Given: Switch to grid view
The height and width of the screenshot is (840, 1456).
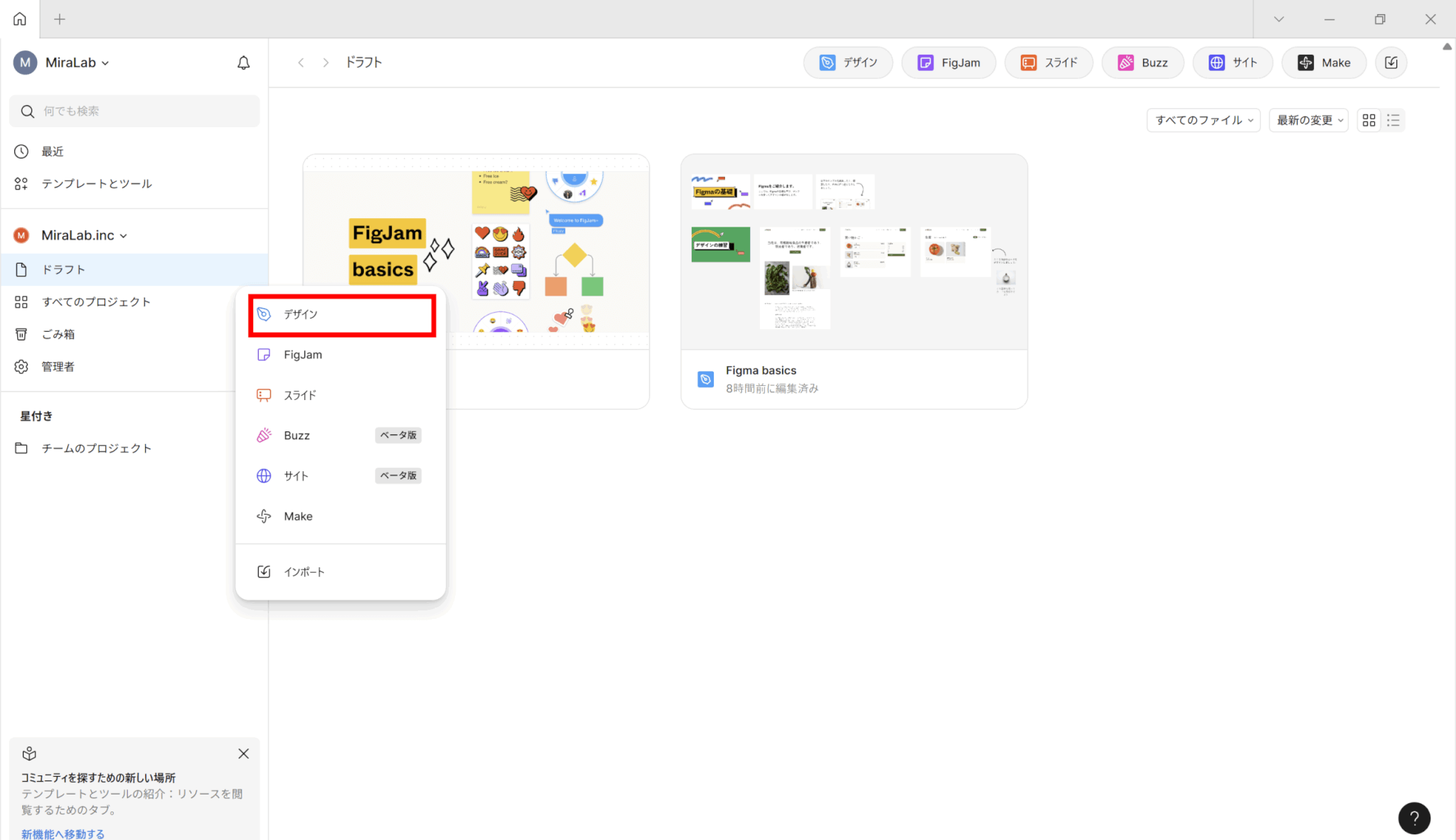Looking at the screenshot, I should click(x=1369, y=120).
